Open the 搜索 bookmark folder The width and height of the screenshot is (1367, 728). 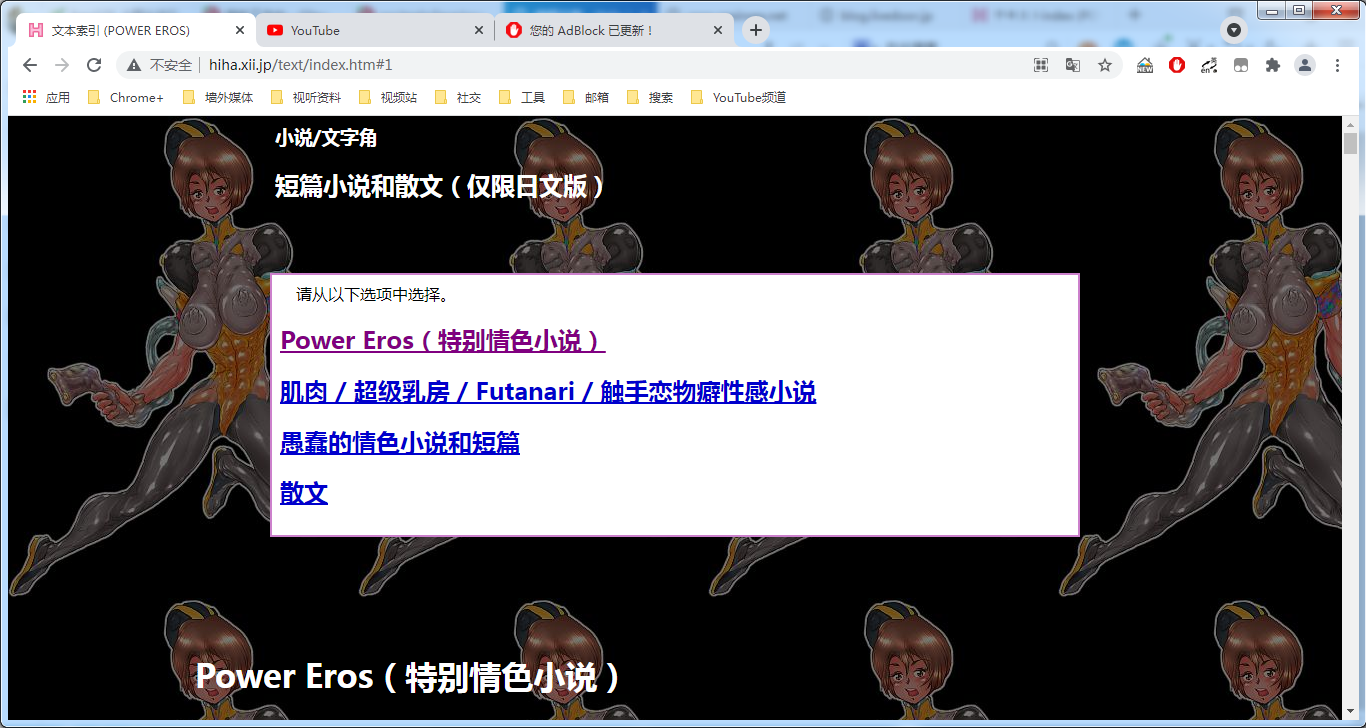pyautogui.click(x=650, y=98)
